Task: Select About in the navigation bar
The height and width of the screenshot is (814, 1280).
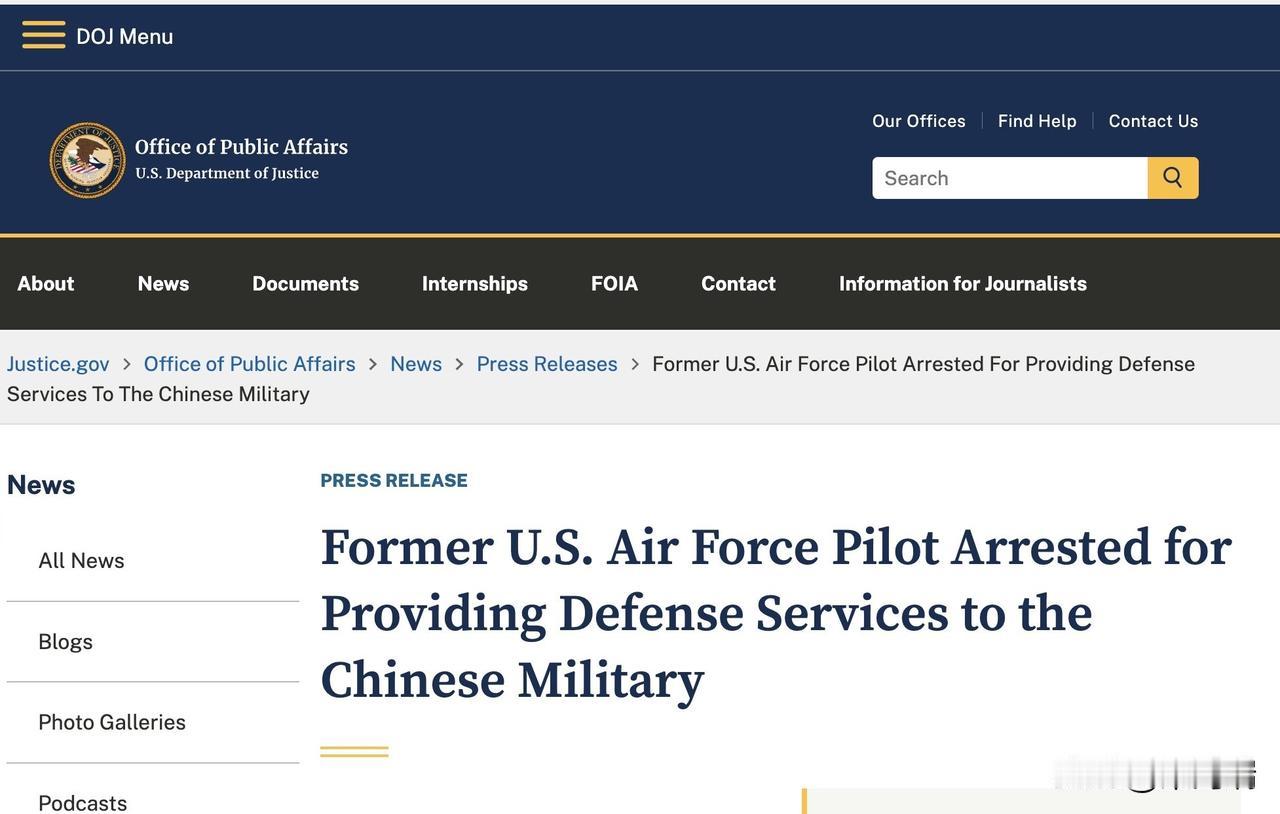Action: [46, 283]
